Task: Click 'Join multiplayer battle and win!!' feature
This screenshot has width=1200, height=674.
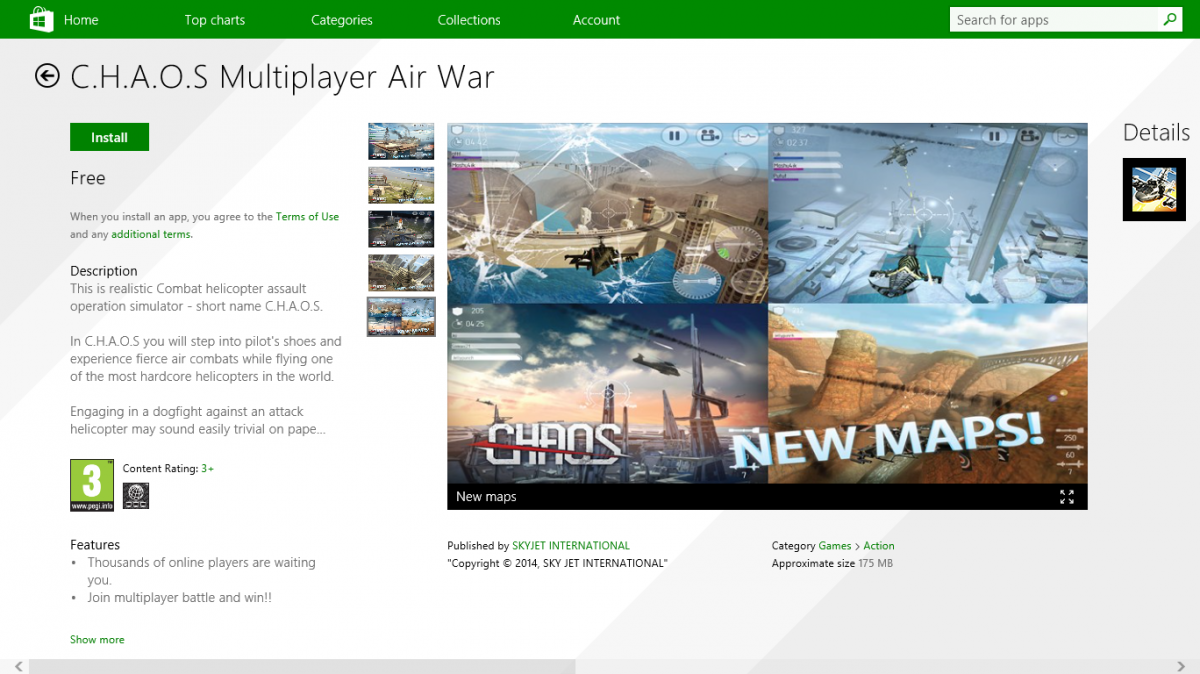Action: point(180,598)
